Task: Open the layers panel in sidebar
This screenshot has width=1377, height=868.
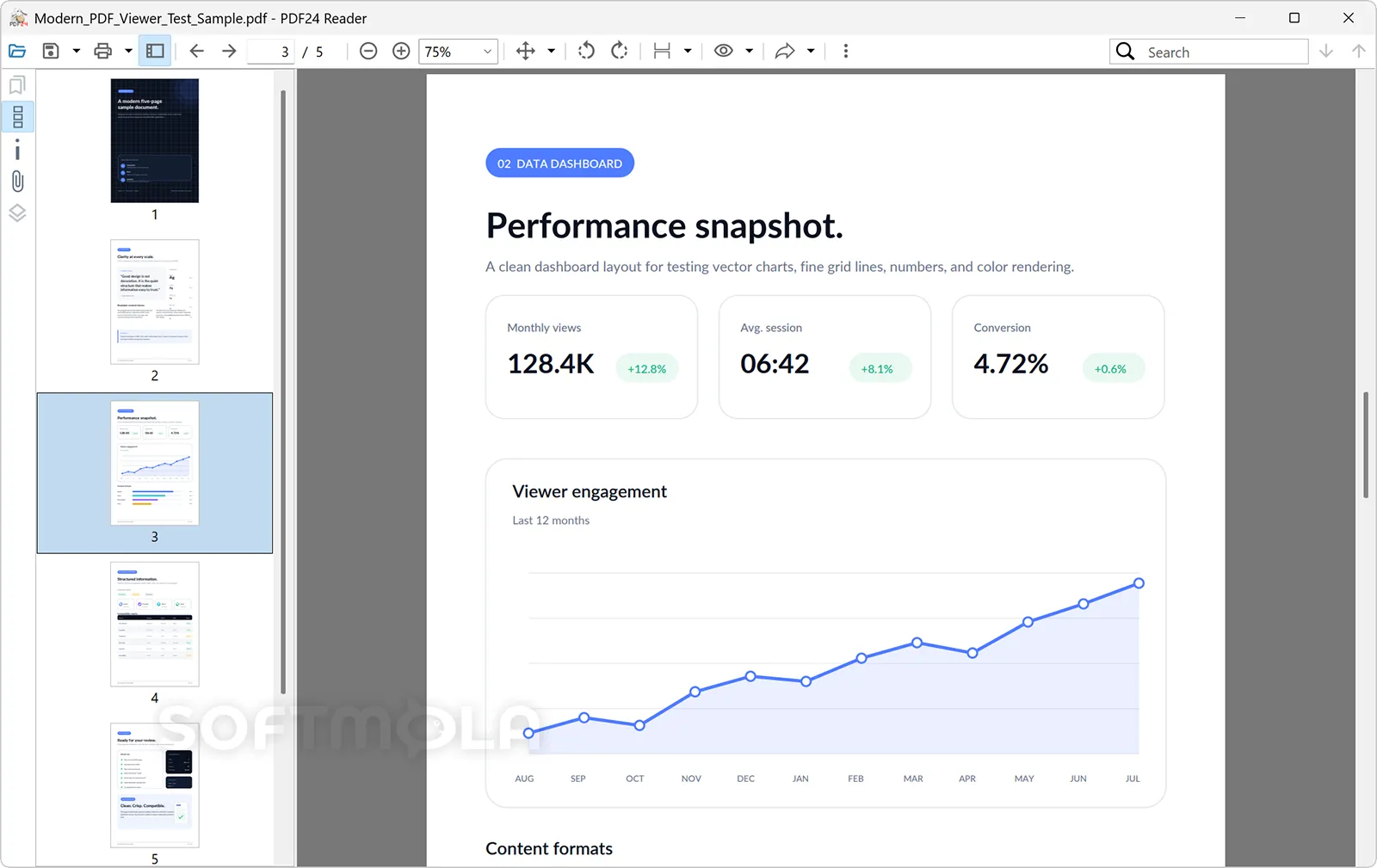Action: [17, 213]
